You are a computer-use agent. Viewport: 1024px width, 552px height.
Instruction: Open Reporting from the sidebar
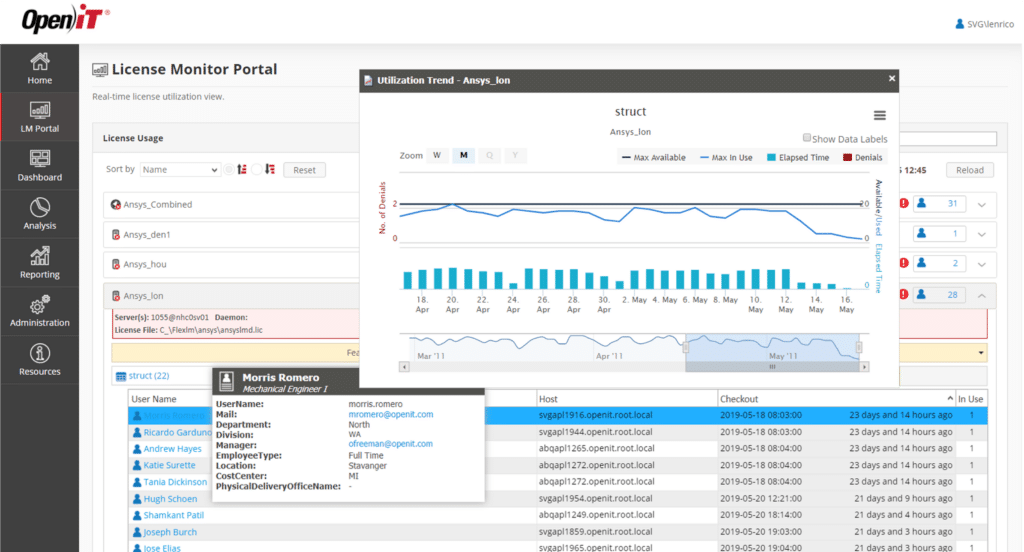coord(40,262)
